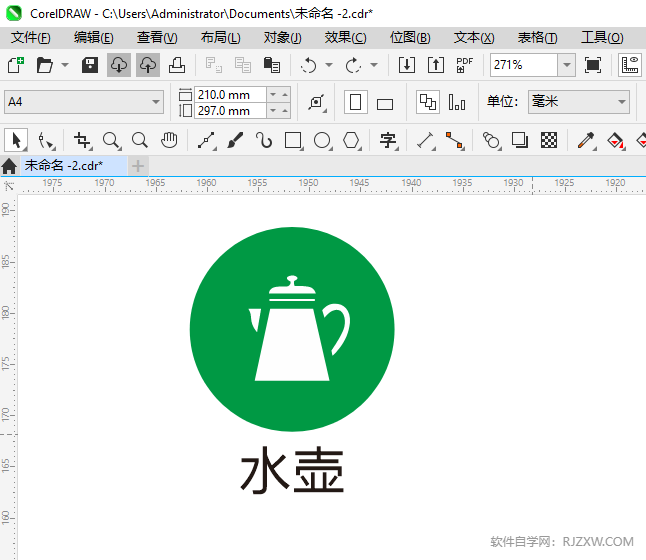Viewport: 646px width, 560px height.
Task: Toggle apply layout to current page only
Action: (x=457, y=102)
